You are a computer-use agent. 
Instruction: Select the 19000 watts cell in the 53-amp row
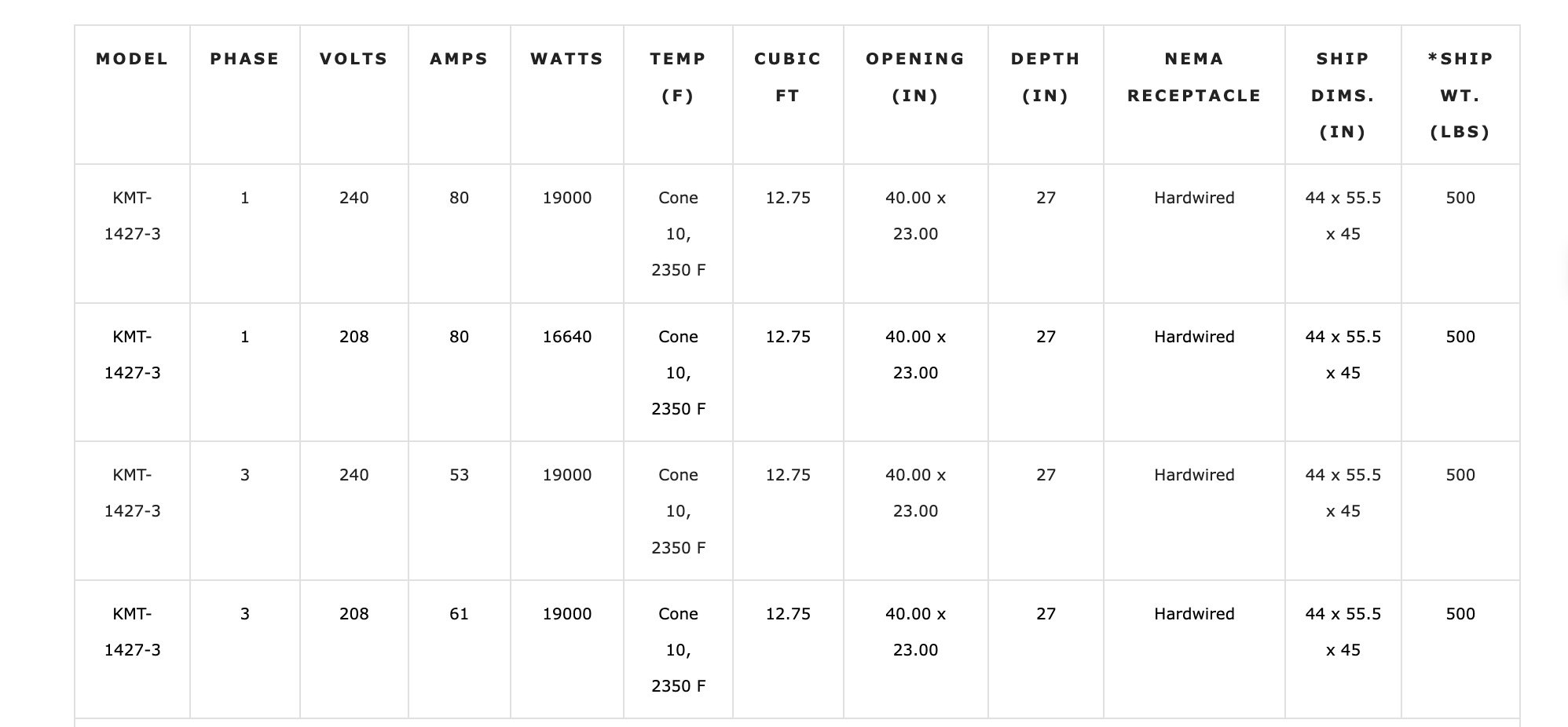(566, 475)
